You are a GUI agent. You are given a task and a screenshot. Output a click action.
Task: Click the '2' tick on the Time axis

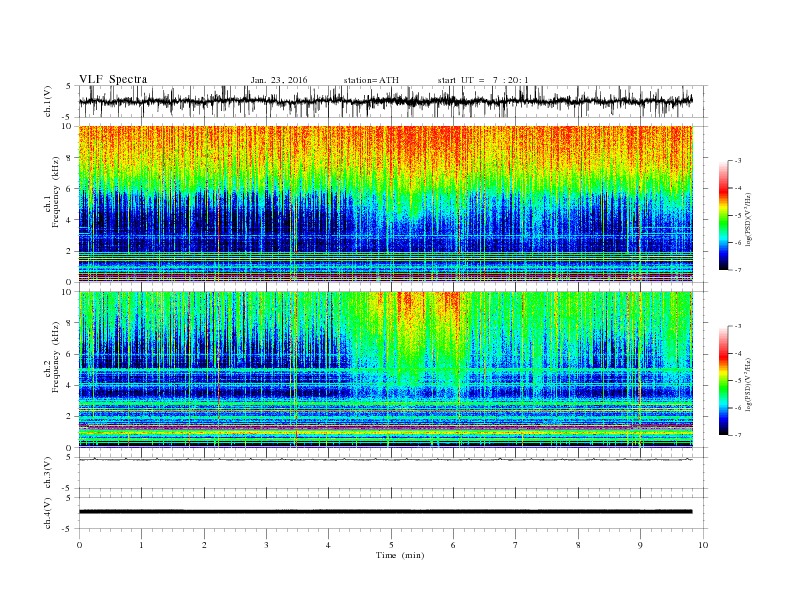204,545
